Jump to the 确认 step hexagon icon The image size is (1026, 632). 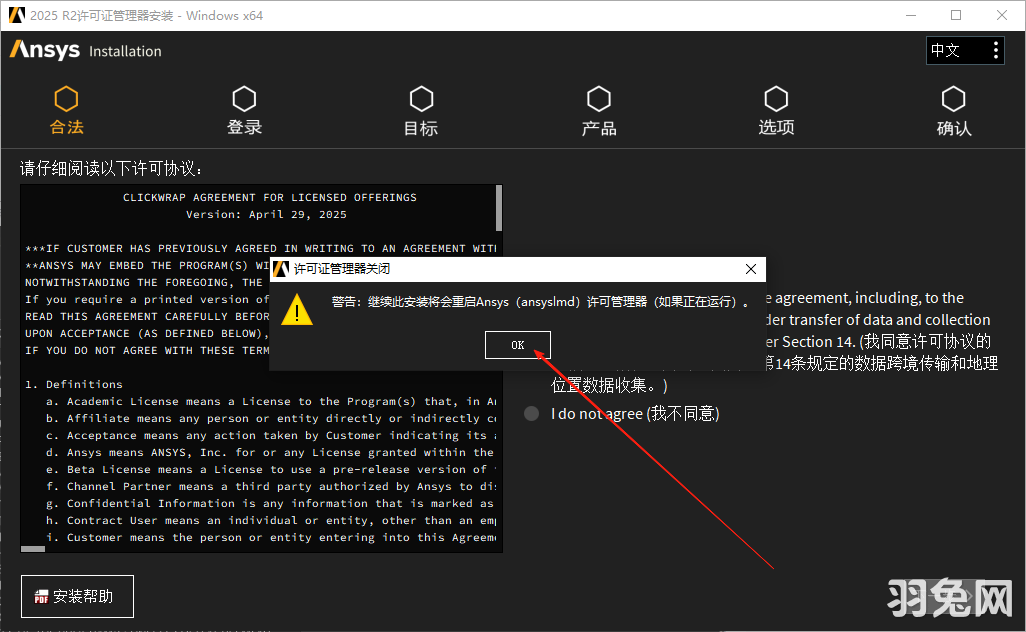953,99
